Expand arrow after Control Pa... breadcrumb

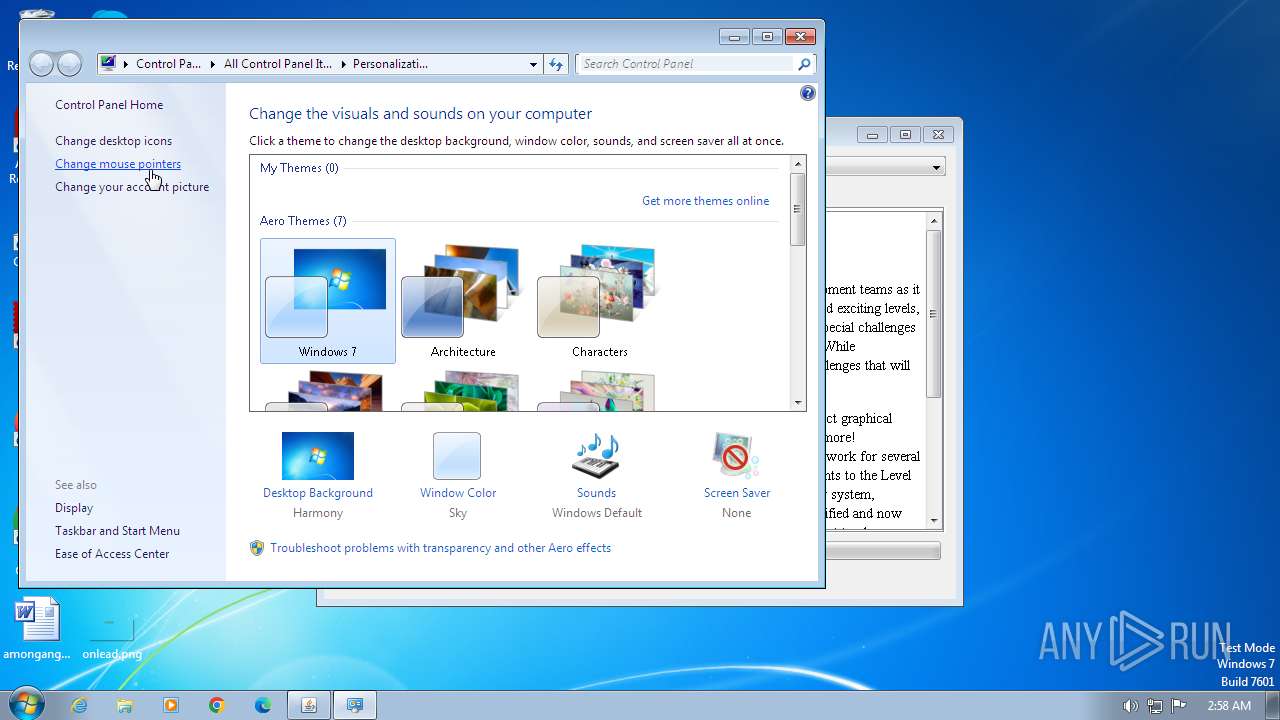212,64
